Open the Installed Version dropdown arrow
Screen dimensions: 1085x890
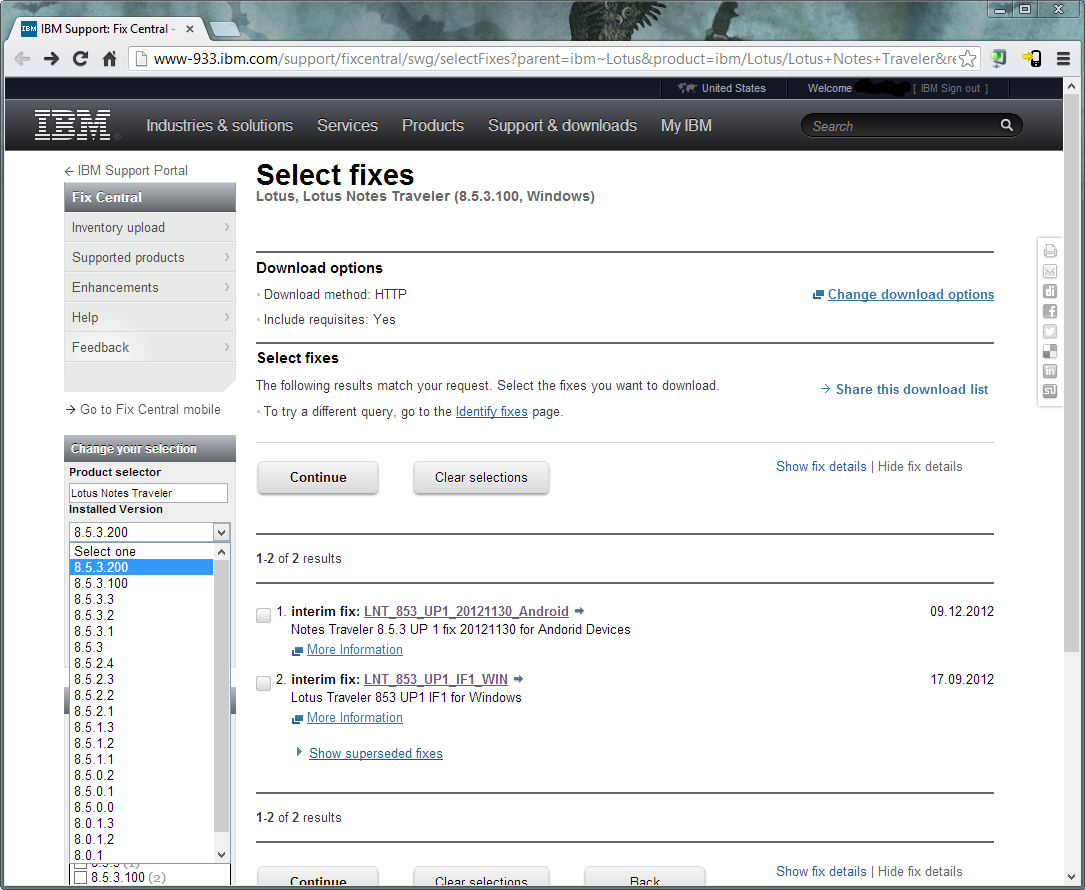(x=221, y=532)
